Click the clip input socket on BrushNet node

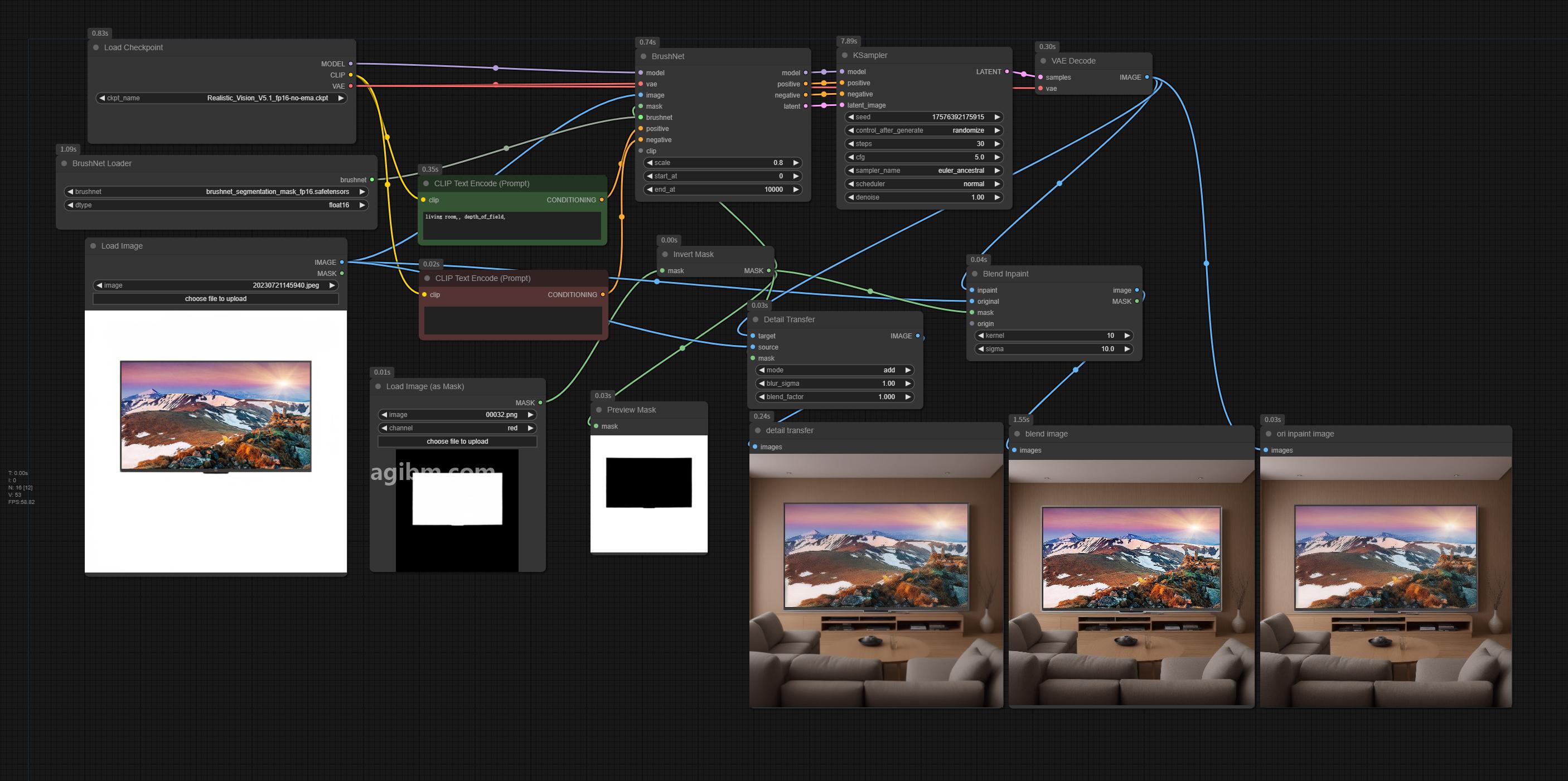click(641, 151)
